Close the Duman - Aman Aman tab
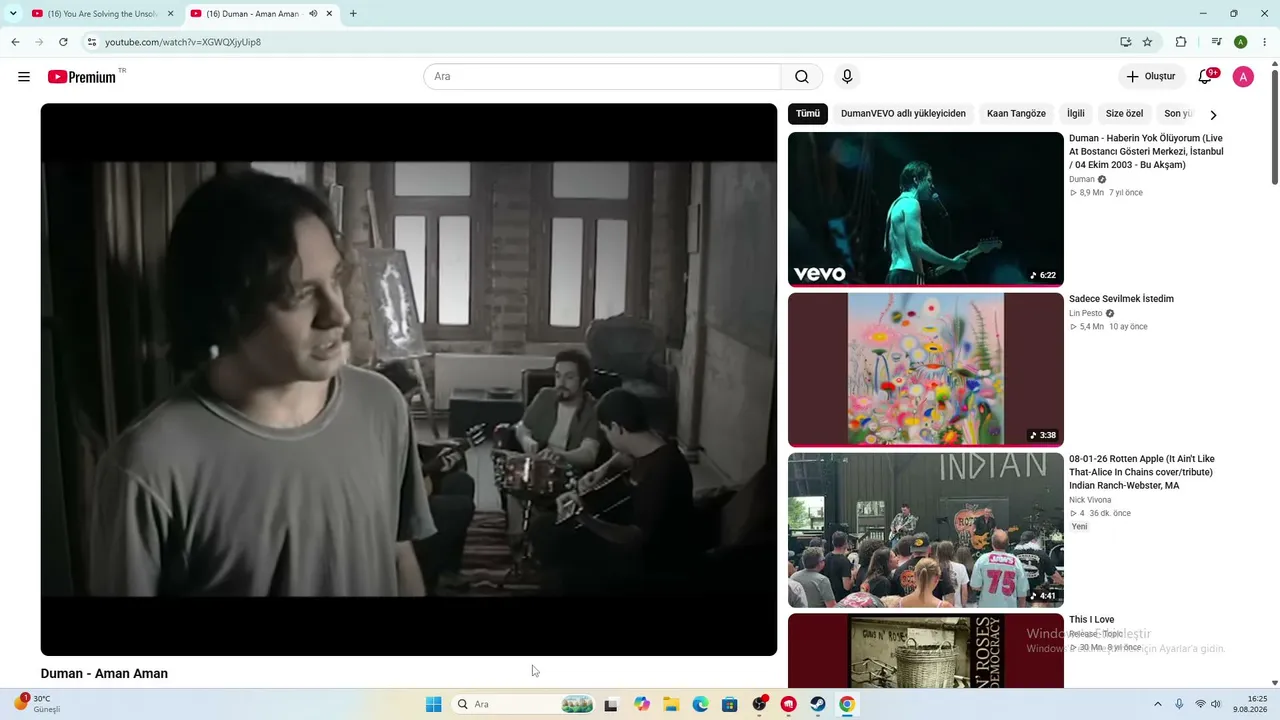This screenshot has height=720, width=1280. (329, 14)
